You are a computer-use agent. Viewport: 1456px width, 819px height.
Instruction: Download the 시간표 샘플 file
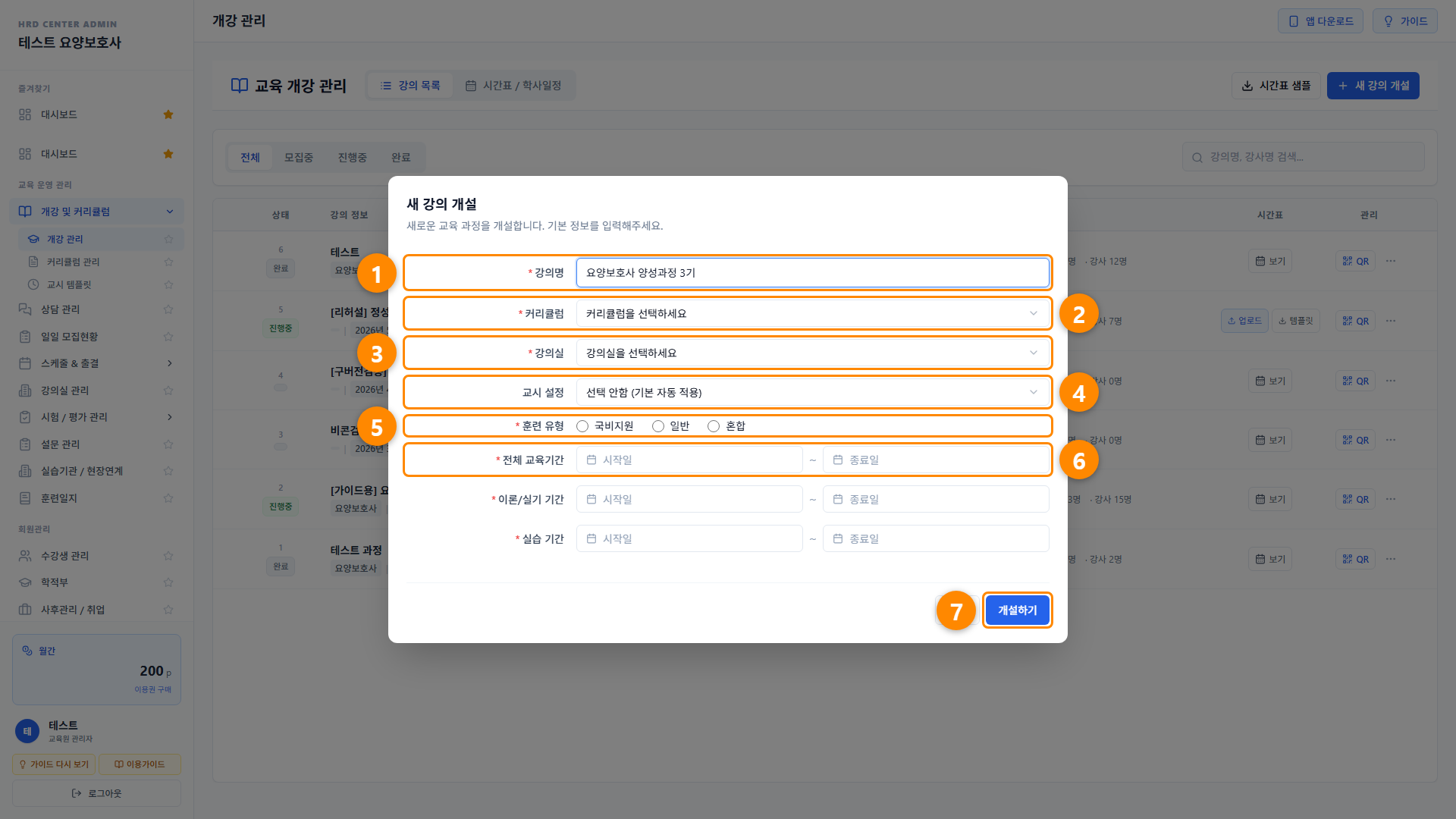1276,86
